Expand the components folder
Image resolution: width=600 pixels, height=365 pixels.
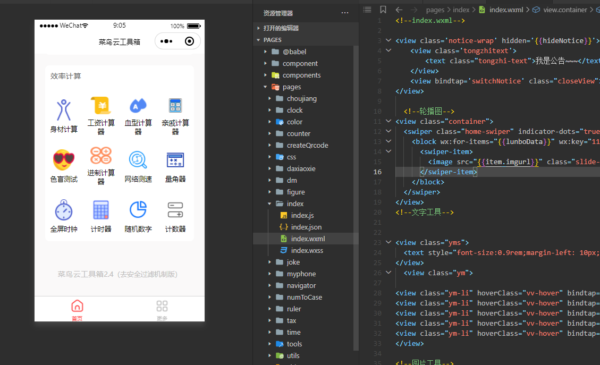[x=266, y=75]
